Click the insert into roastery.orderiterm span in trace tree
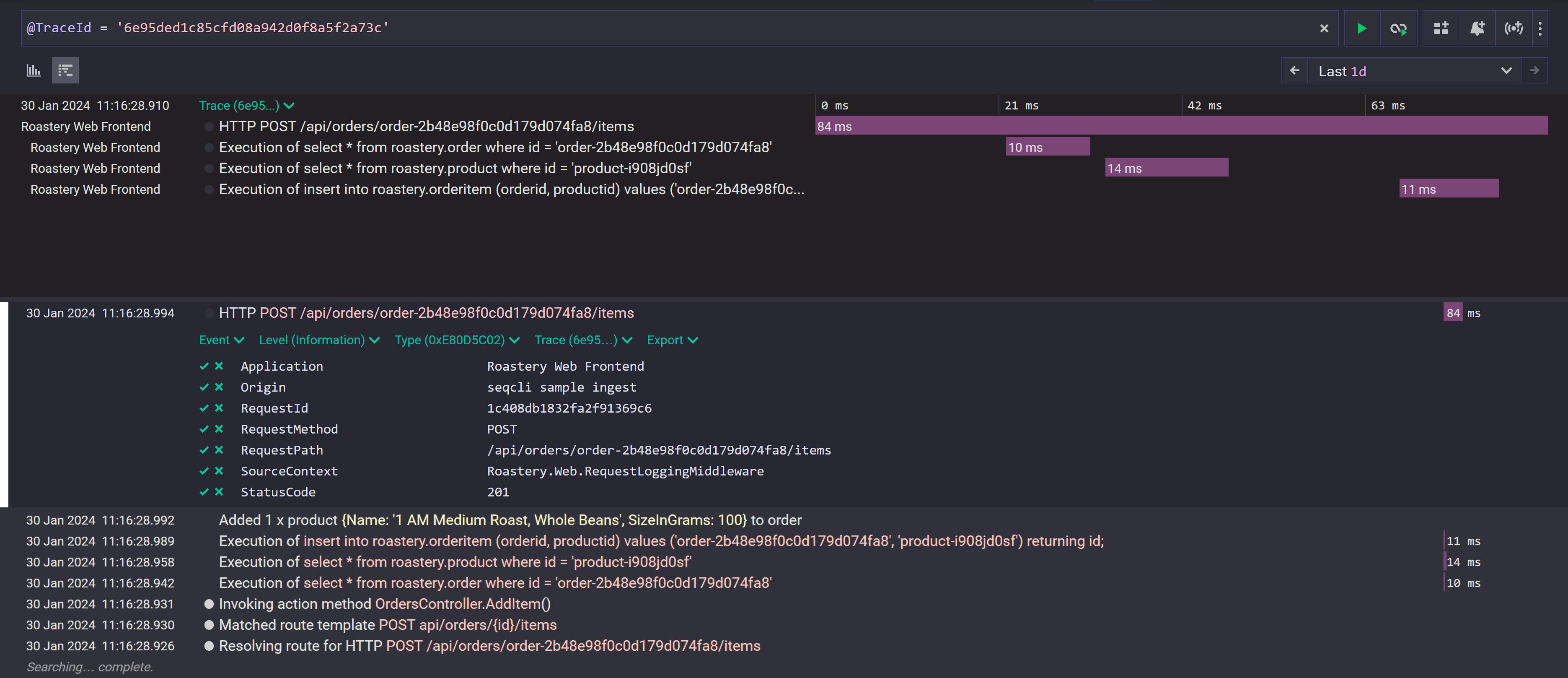 (x=511, y=190)
